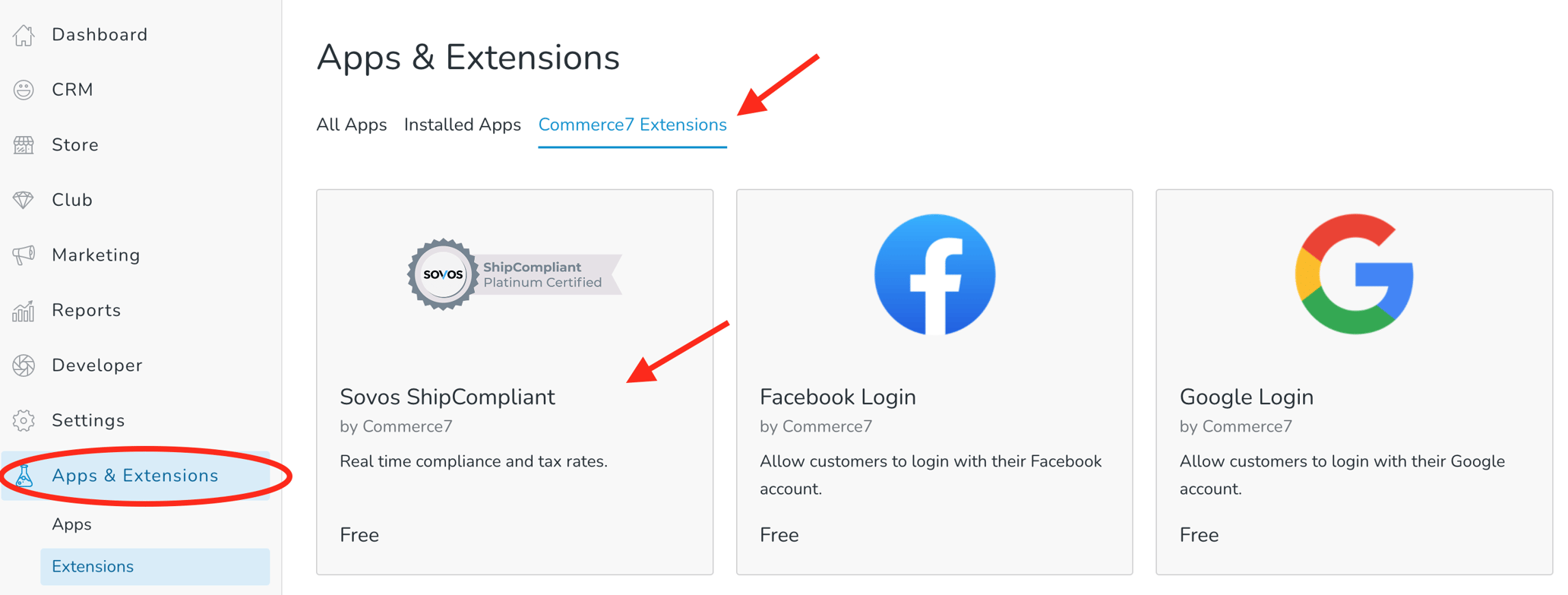Open the Installed Apps tab
Viewport: 1568px width, 595px height.
(462, 125)
